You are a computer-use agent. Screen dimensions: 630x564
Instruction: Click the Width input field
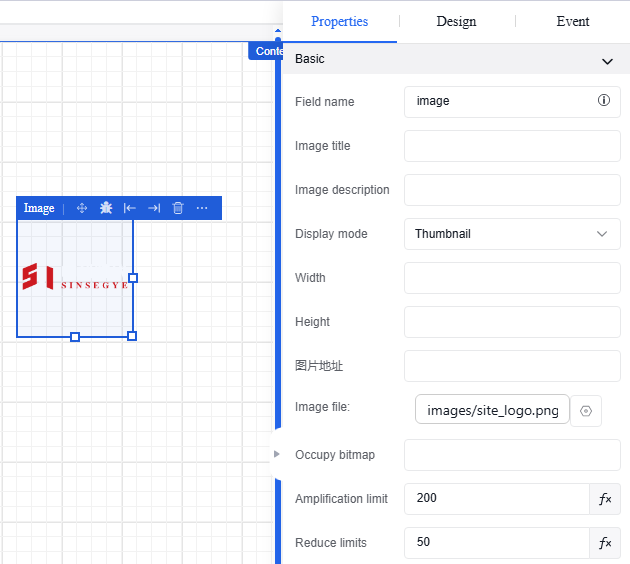(512, 278)
